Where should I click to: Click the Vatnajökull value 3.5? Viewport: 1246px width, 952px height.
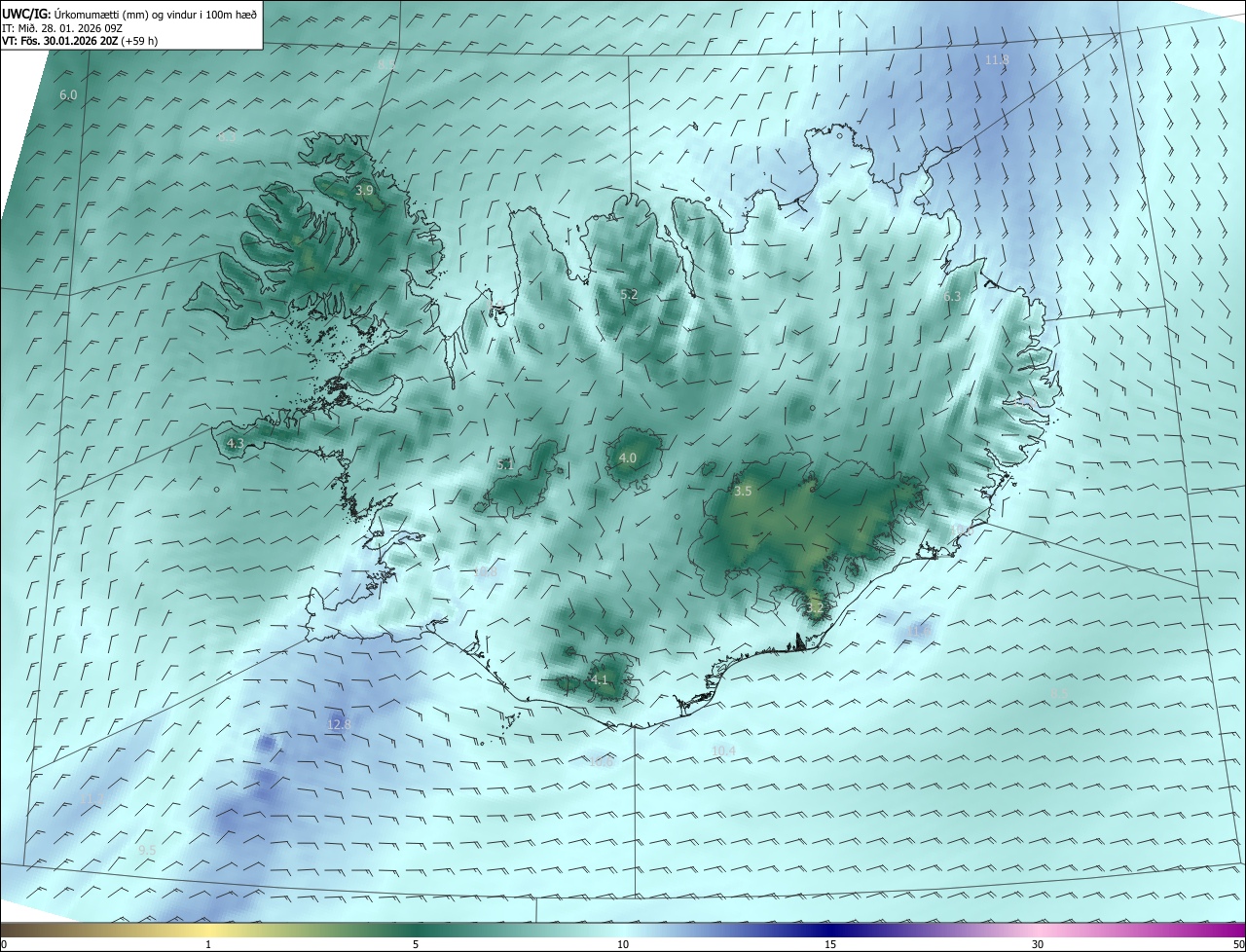[743, 492]
